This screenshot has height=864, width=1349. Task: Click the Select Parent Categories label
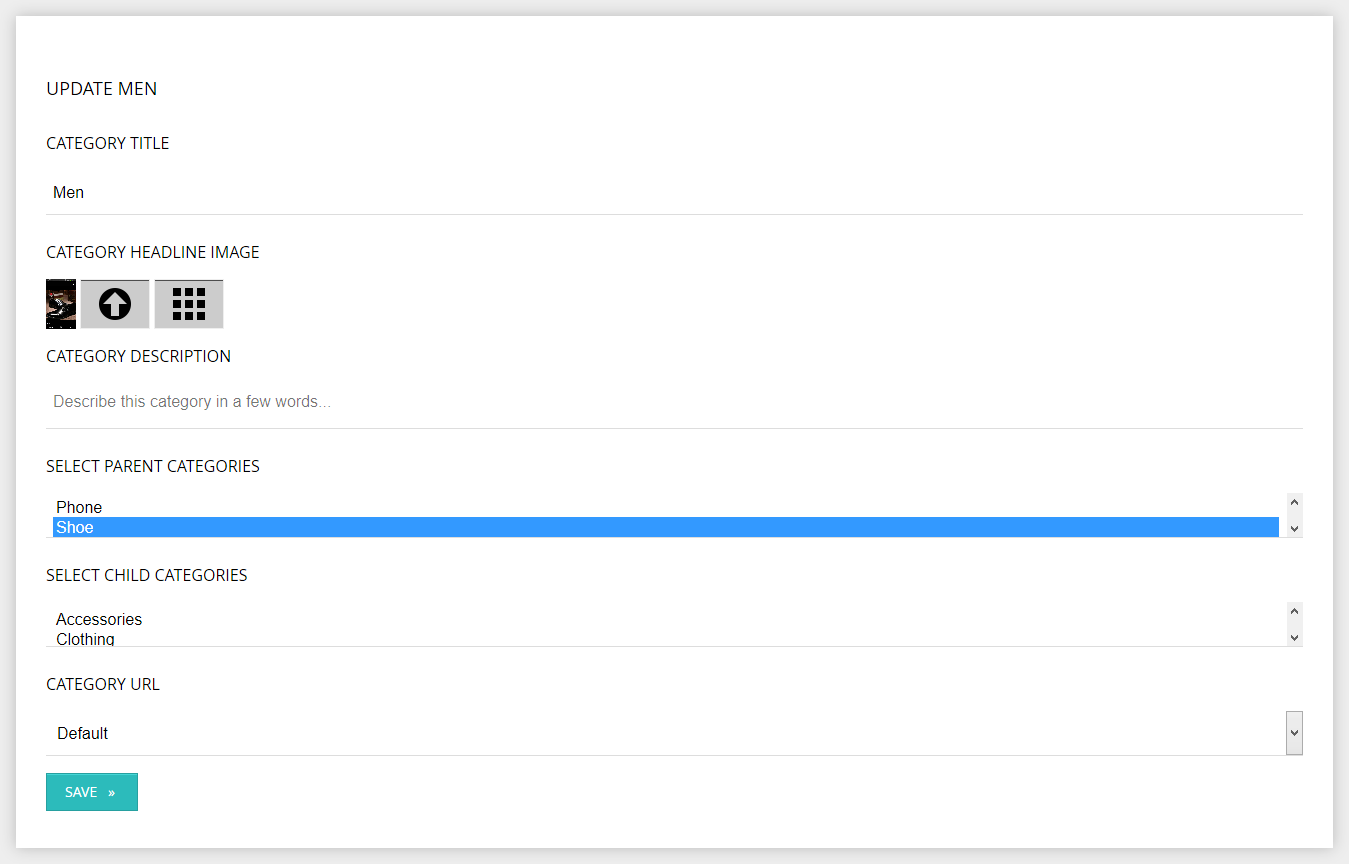[153, 466]
